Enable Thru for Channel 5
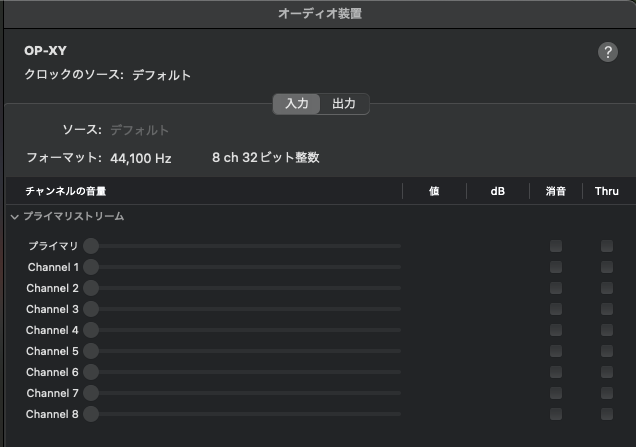Screen dimensions: 636x447 (607, 351)
